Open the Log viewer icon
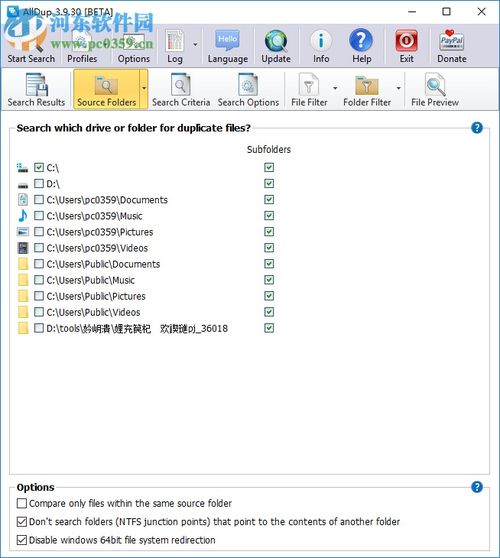The height and width of the screenshot is (558, 500). [175, 46]
